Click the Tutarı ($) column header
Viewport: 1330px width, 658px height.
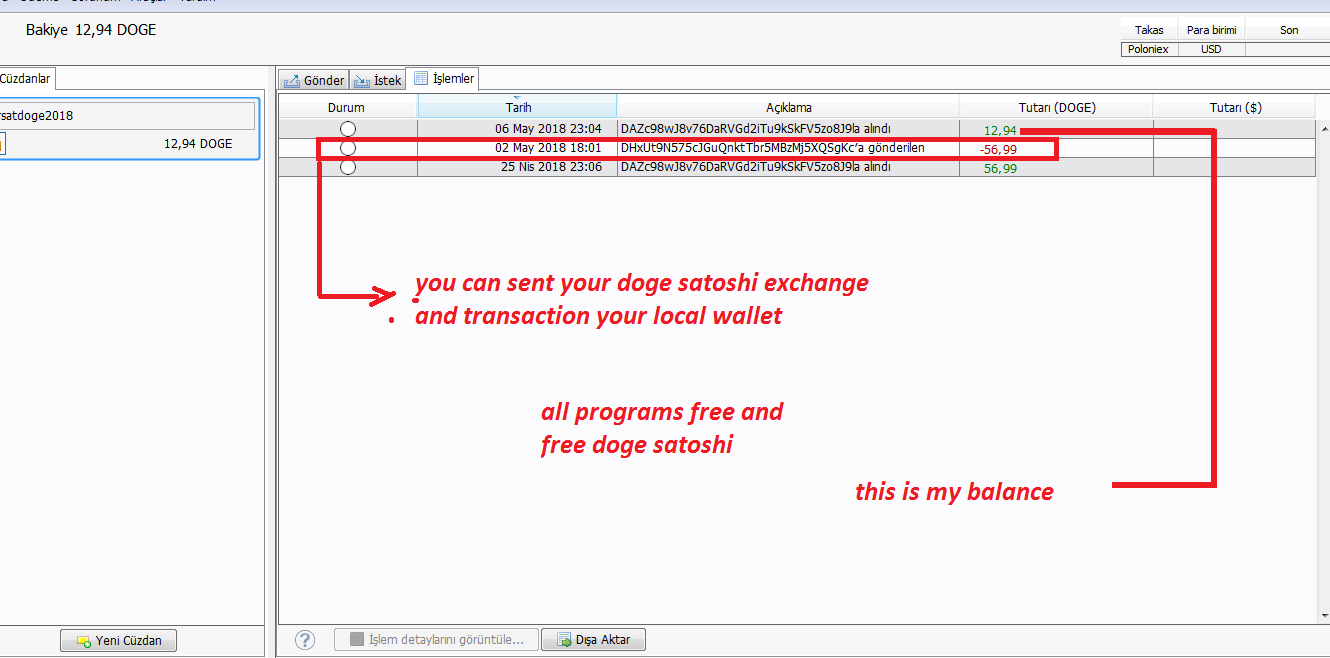click(x=1235, y=107)
